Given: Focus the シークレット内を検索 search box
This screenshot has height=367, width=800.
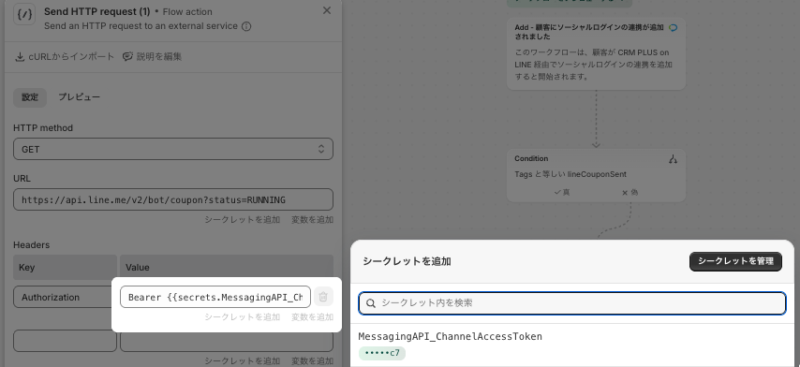Looking at the screenshot, I should pyautogui.click(x=572, y=303).
